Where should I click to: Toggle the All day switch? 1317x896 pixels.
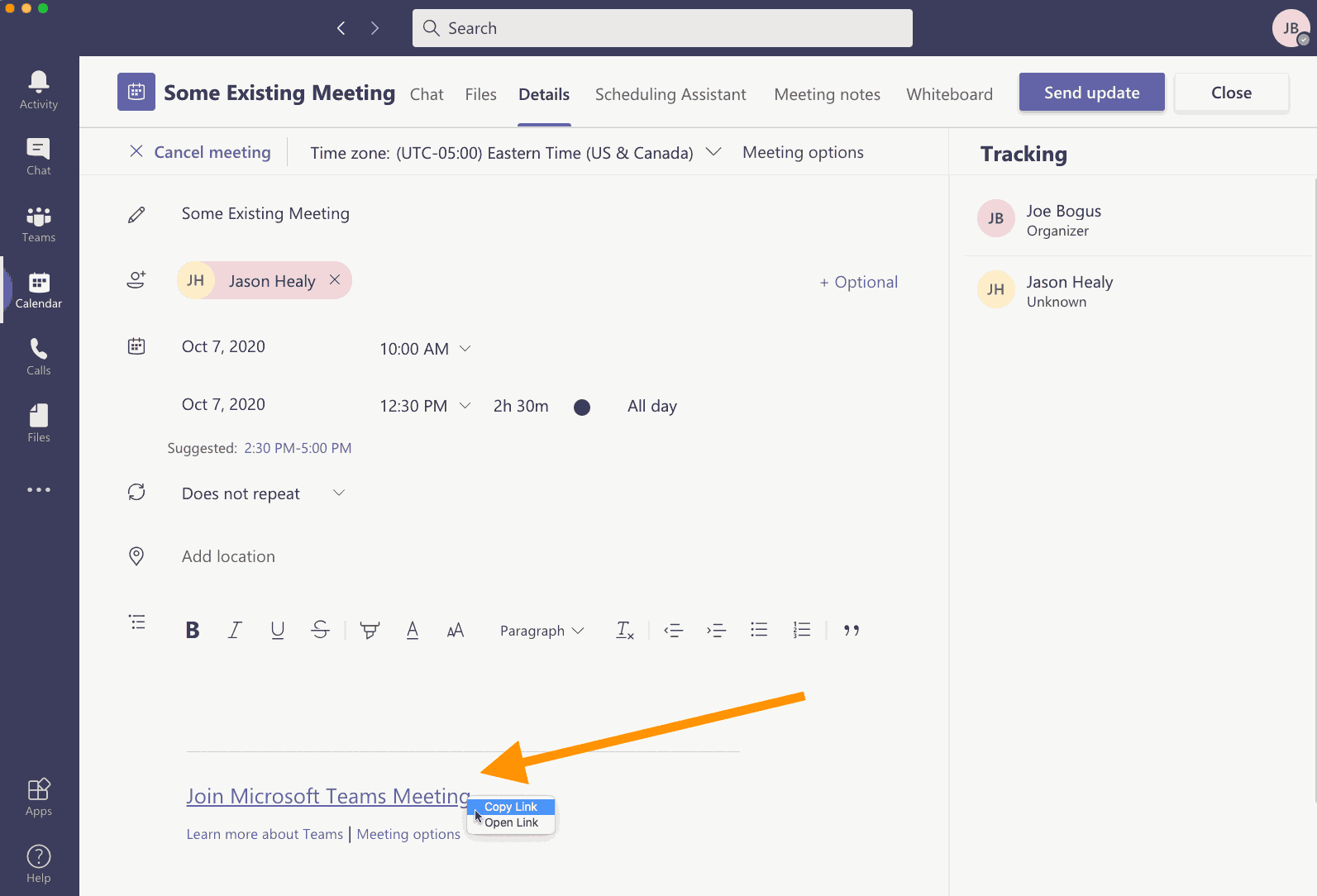pos(582,407)
